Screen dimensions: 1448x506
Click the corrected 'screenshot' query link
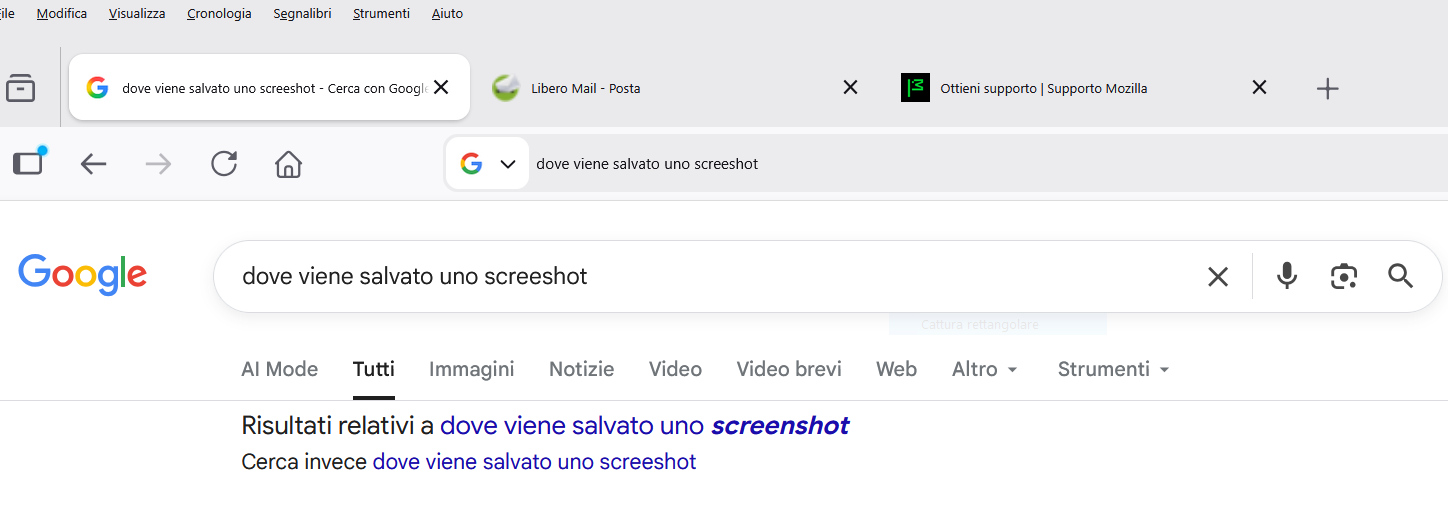[644, 426]
